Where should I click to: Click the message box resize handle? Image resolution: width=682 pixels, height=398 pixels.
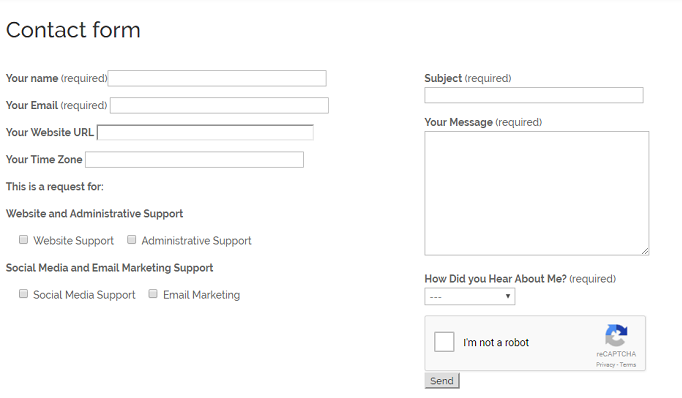[645, 251]
